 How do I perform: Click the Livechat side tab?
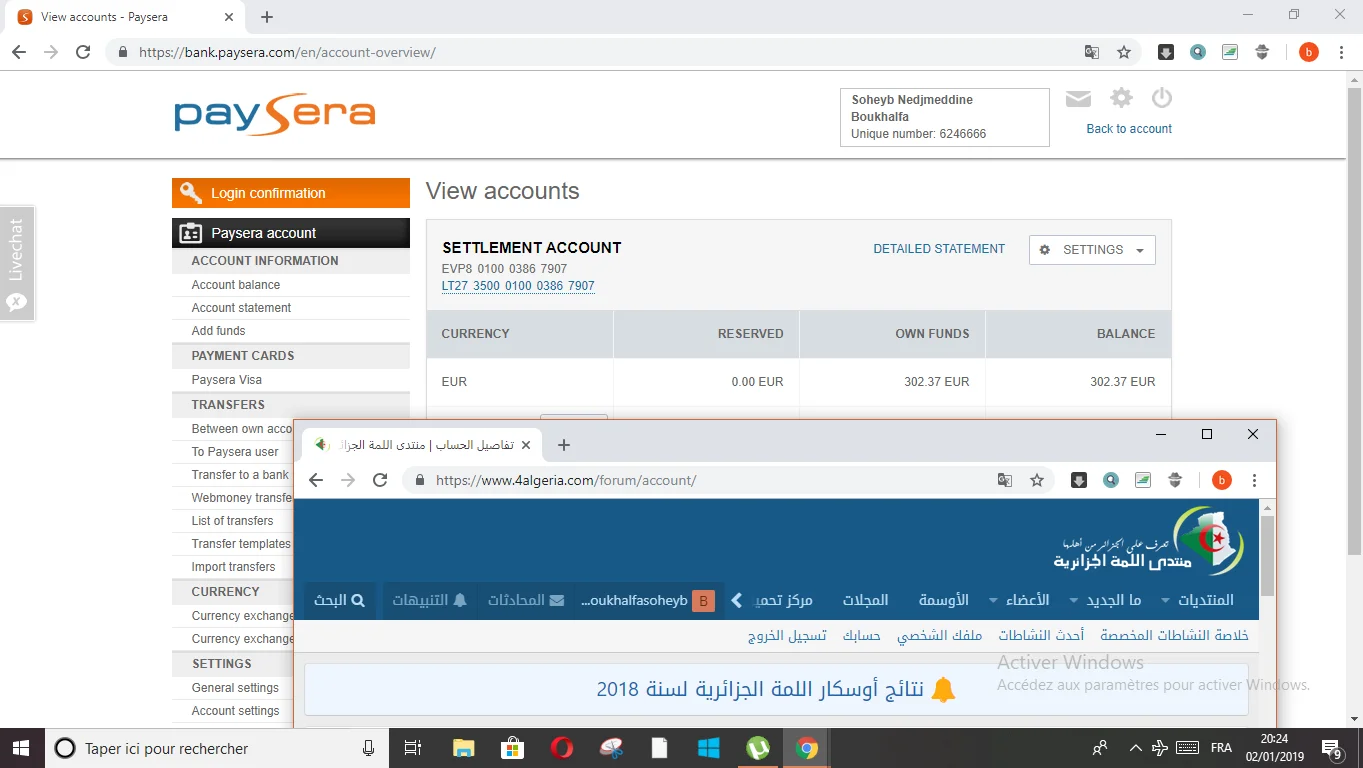pyautogui.click(x=17, y=263)
